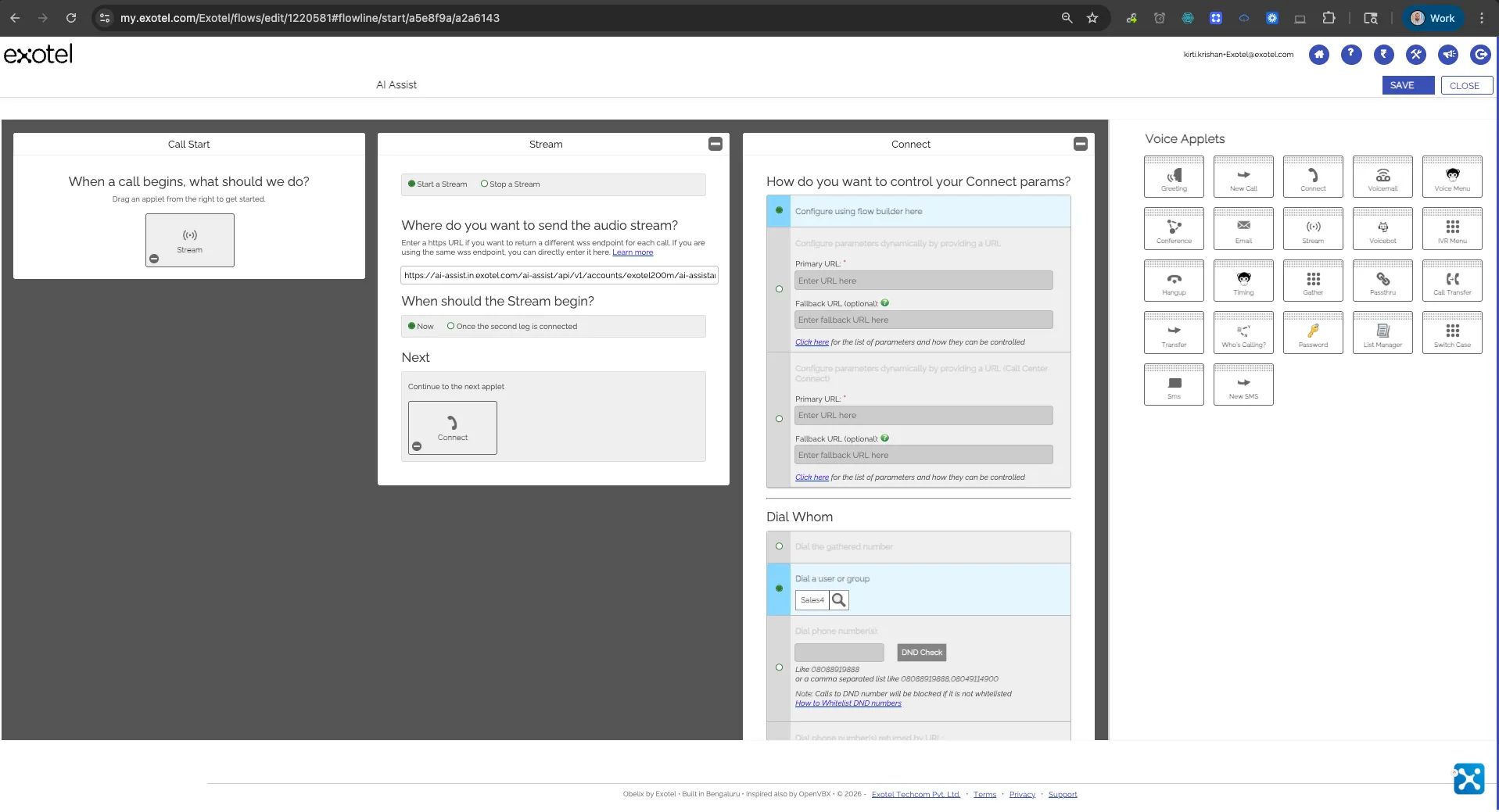This screenshot has width=1499, height=812.
Task: Click the New SMS applet
Action: click(1243, 385)
